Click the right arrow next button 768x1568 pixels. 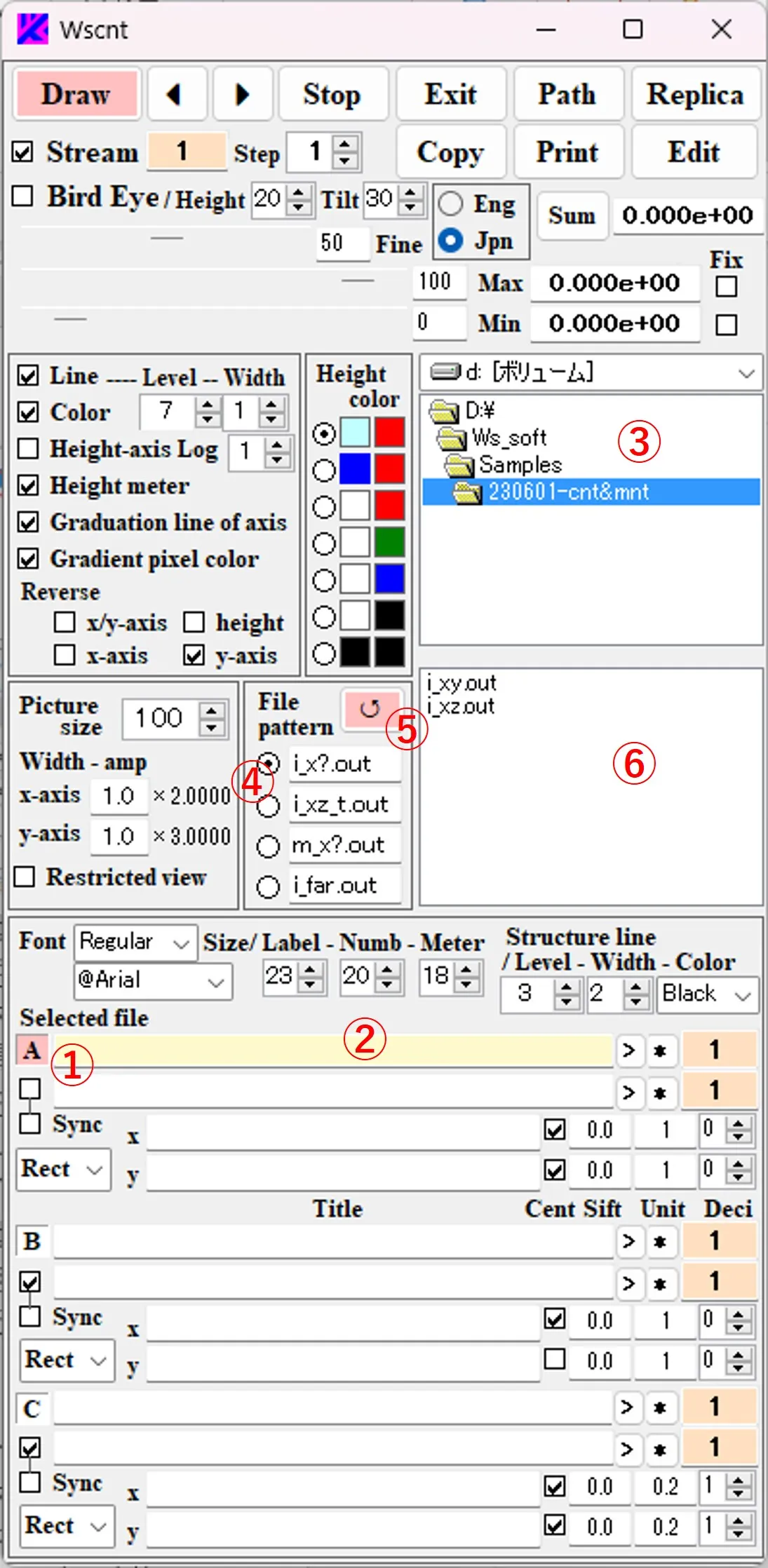pos(242,95)
